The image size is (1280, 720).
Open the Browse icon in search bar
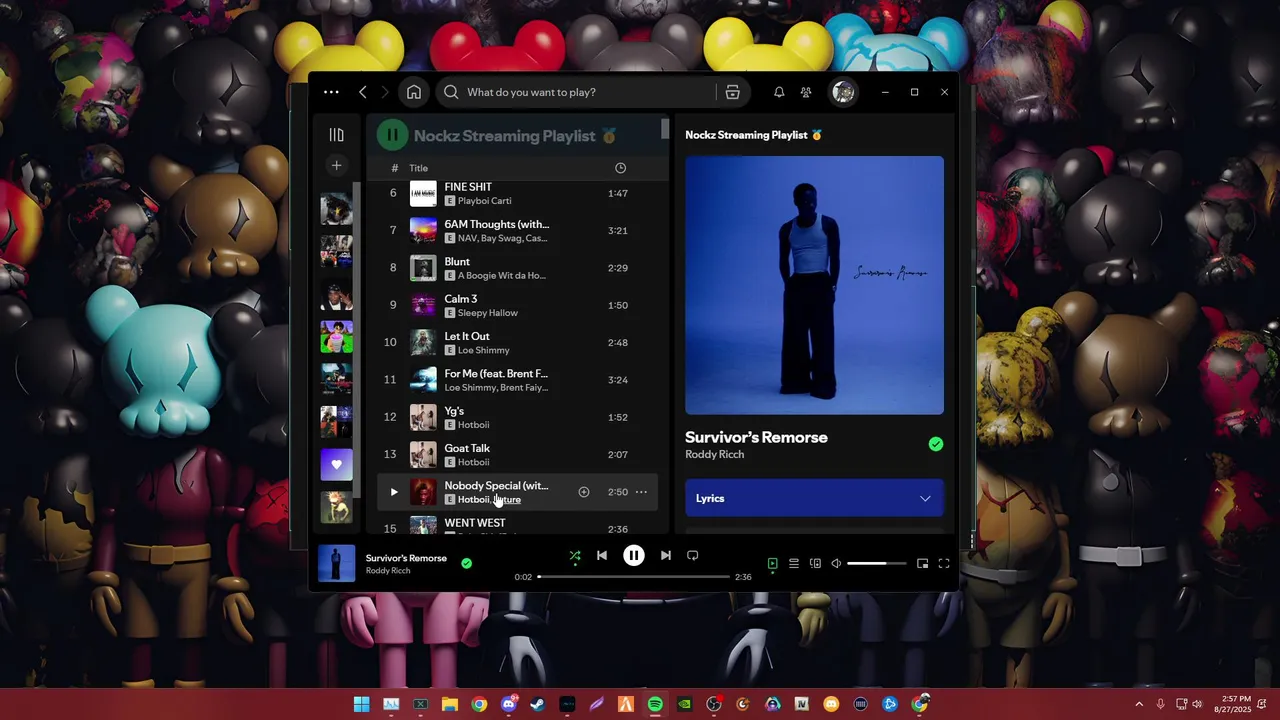(x=732, y=92)
